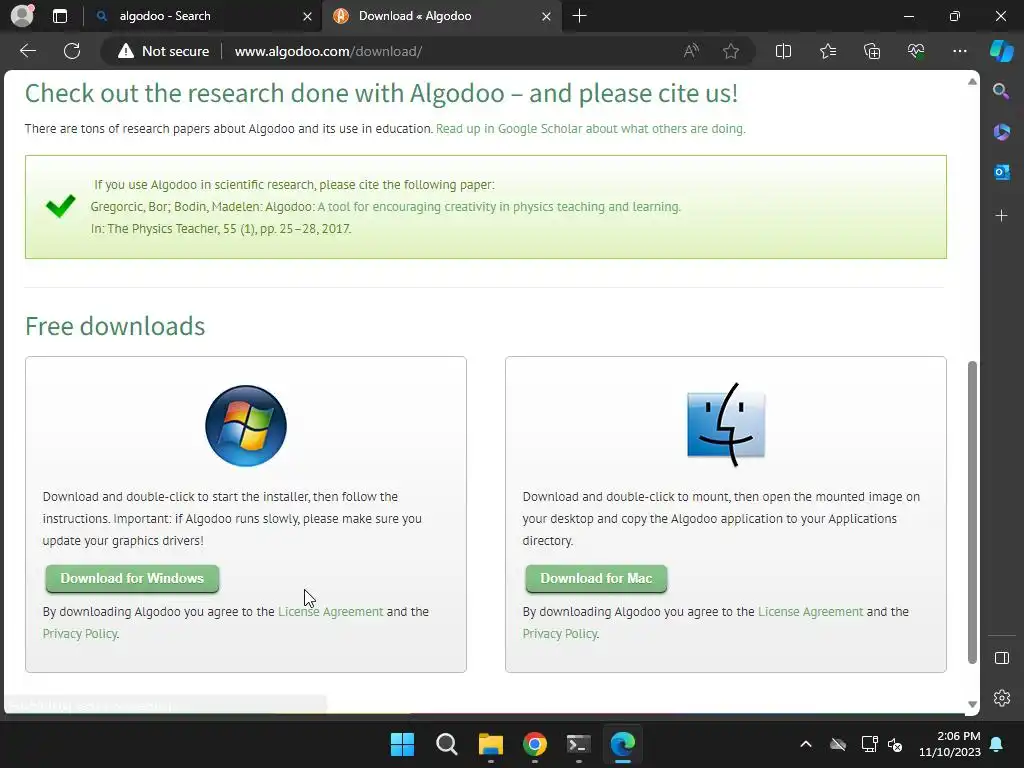This screenshot has width=1024, height=768.
Task: Click the Edge profile avatar icon
Action: (22, 16)
